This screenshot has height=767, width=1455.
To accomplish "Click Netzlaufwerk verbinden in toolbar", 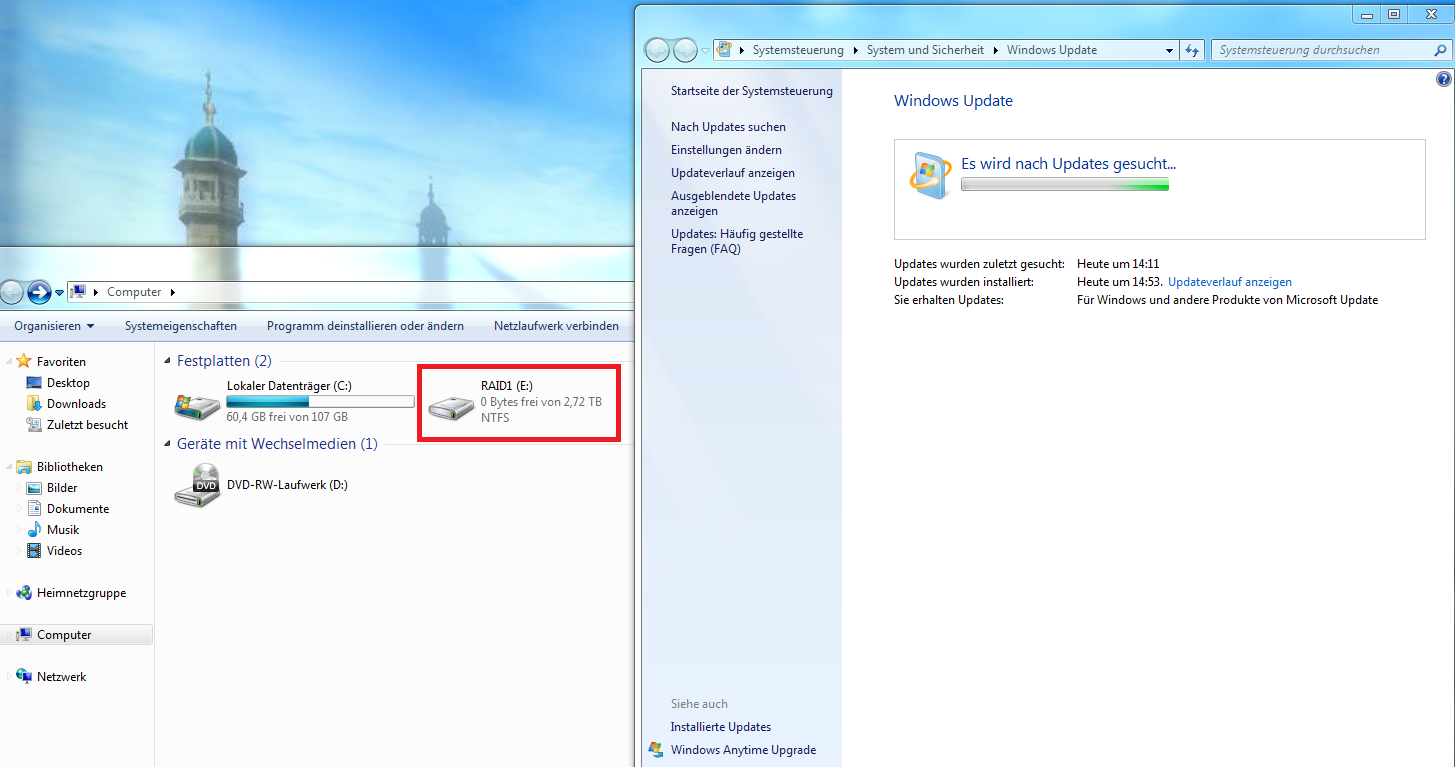I will tap(556, 326).
